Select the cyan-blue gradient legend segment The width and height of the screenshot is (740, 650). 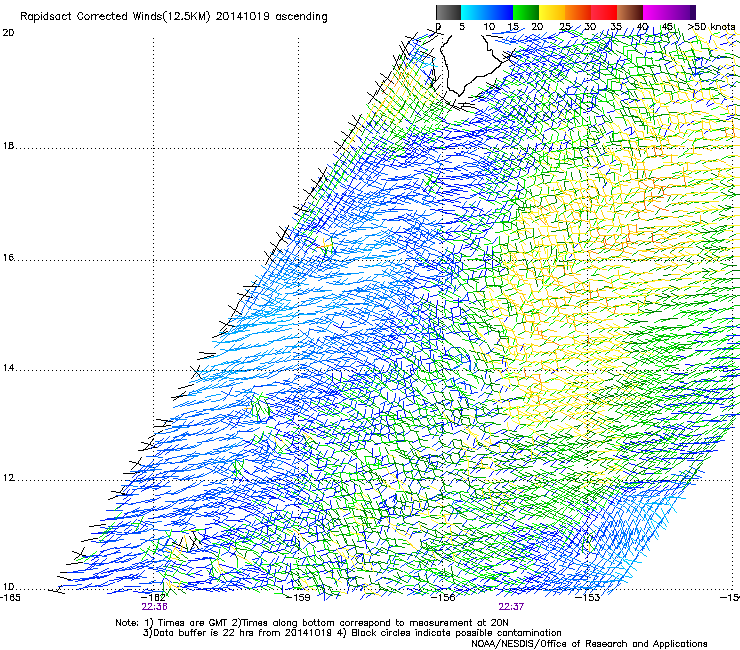click(x=487, y=12)
